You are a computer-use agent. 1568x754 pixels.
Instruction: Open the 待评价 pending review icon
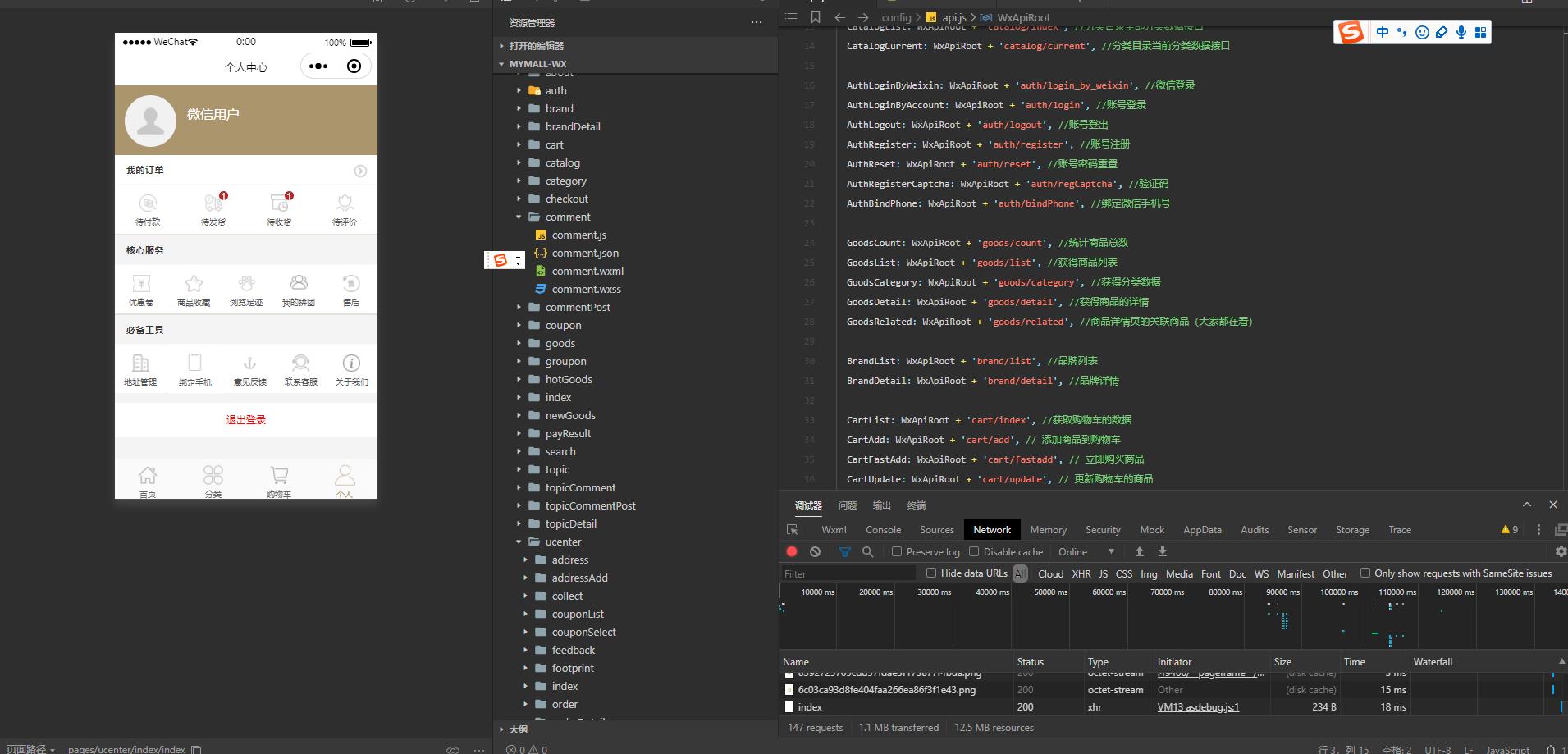pyautogui.click(x=345, y=203)
